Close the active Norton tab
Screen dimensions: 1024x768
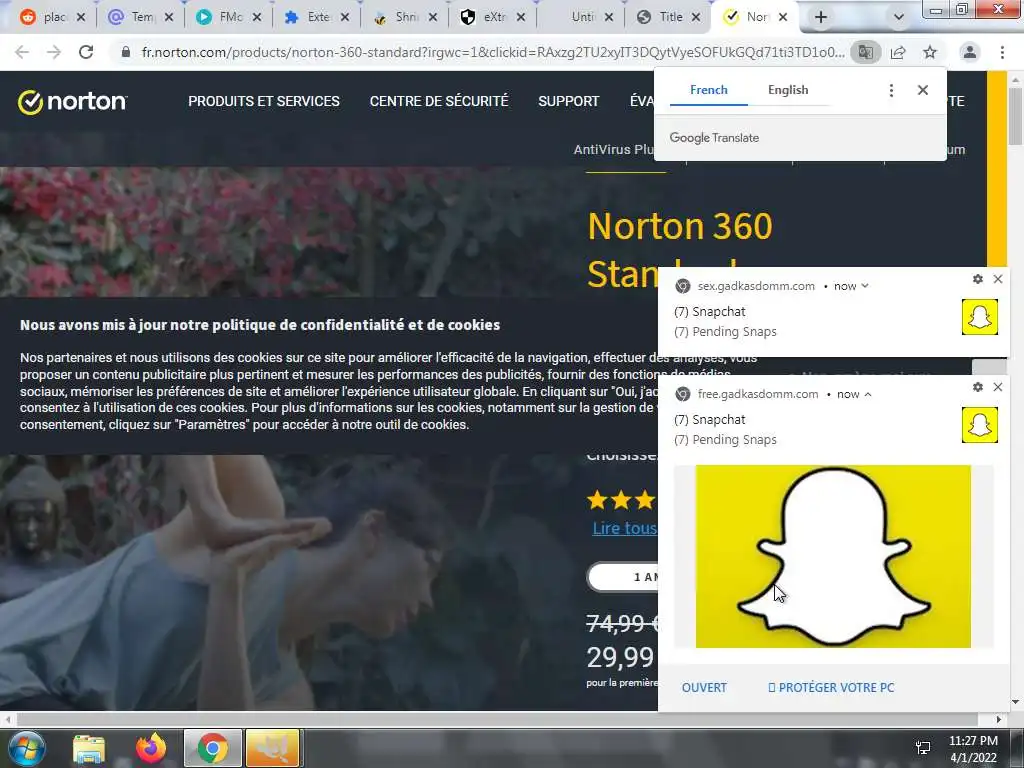tap(783, 17)
